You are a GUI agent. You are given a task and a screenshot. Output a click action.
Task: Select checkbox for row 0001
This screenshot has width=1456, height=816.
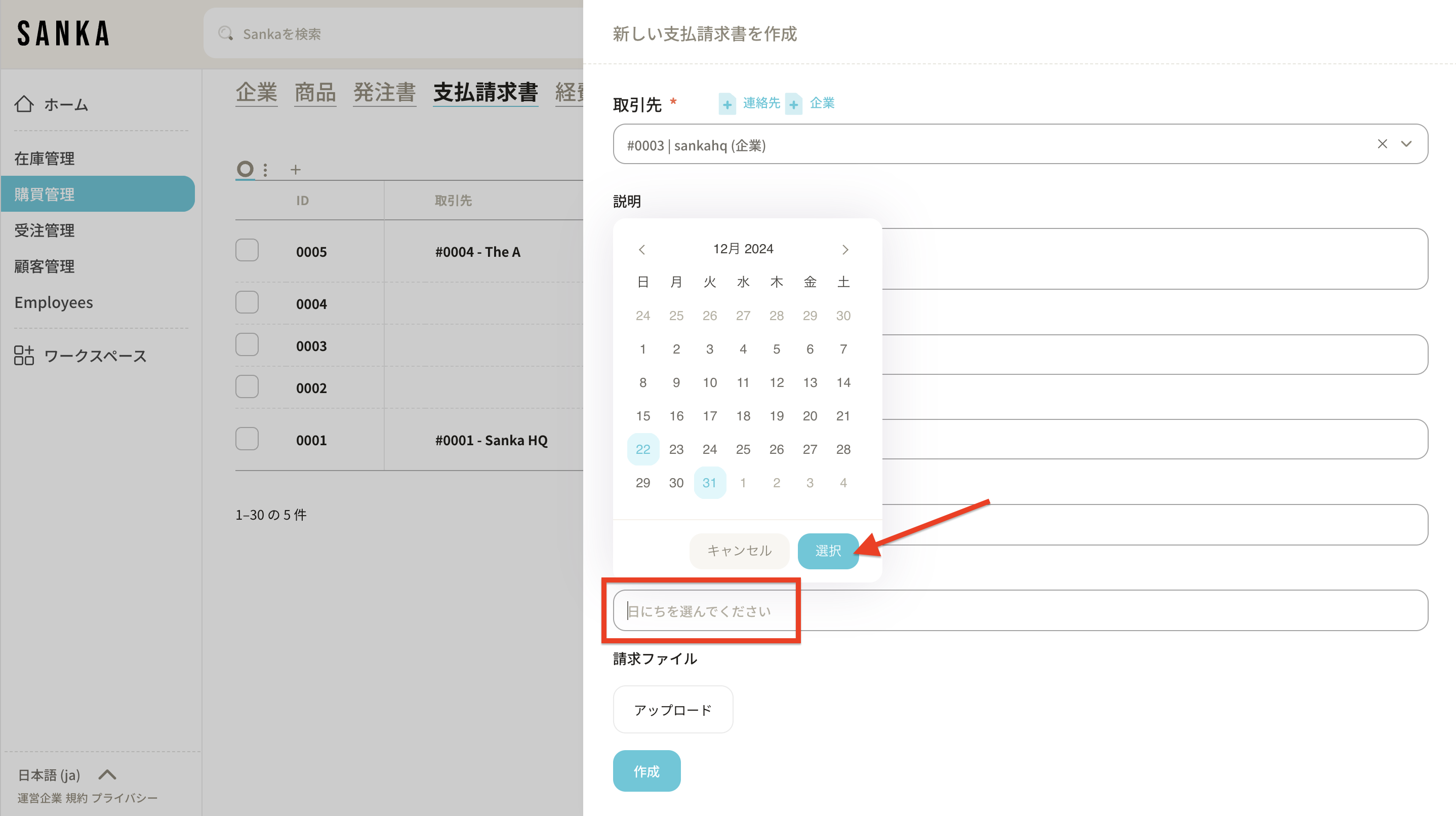[247, 439]
